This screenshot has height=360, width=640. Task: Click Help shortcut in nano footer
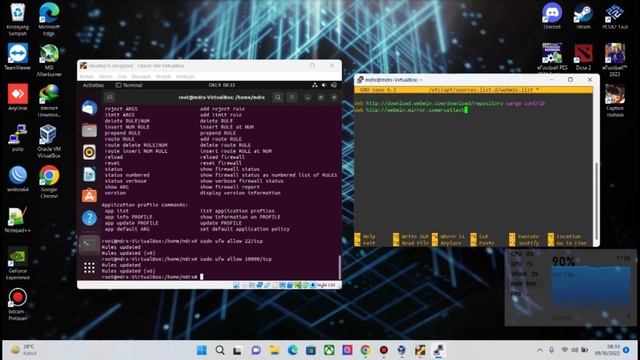click(x=364, y=236)
